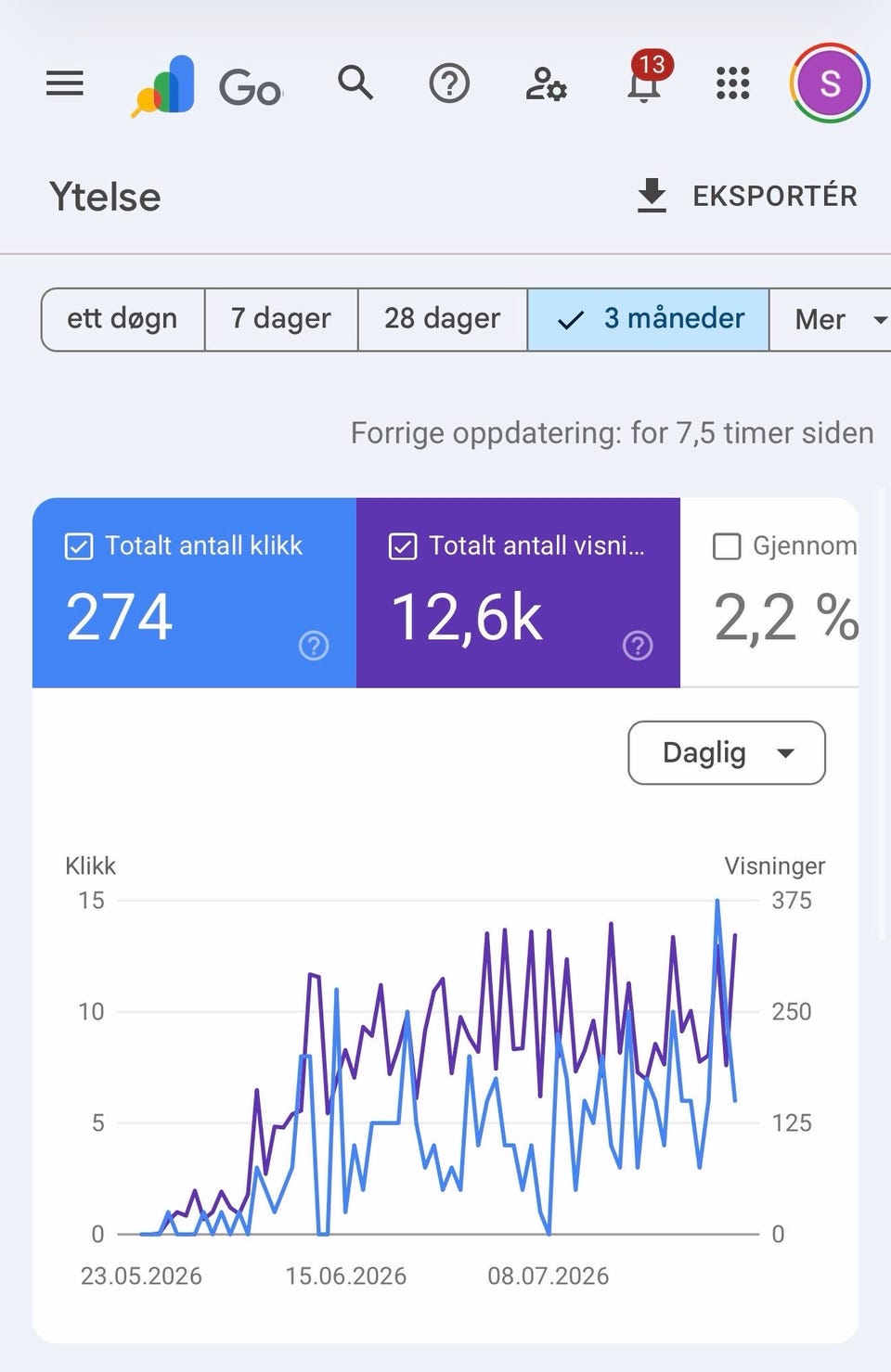Expand the Daglig dropdown
The width and height of the screenshot is (891, 1372).
coord(727,752)
